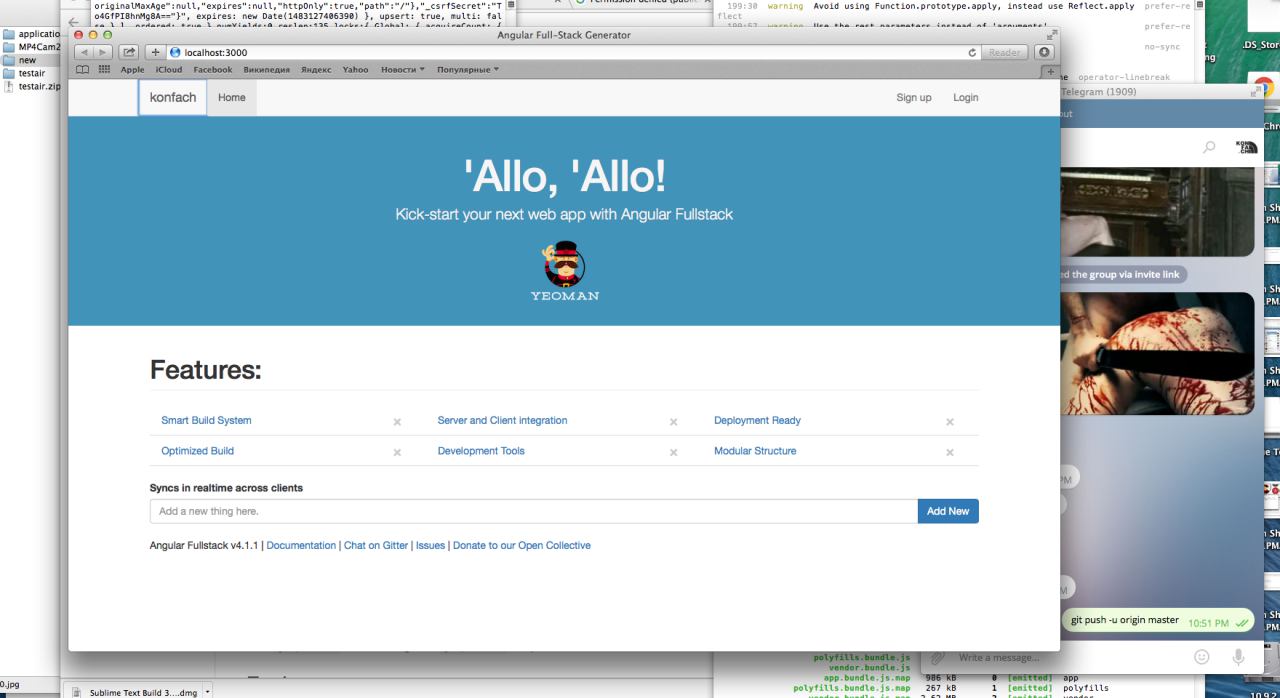Viewport: 1280px width, 698px height.
Task: Remove the Smart Build System item
Action: coord(397,422)
